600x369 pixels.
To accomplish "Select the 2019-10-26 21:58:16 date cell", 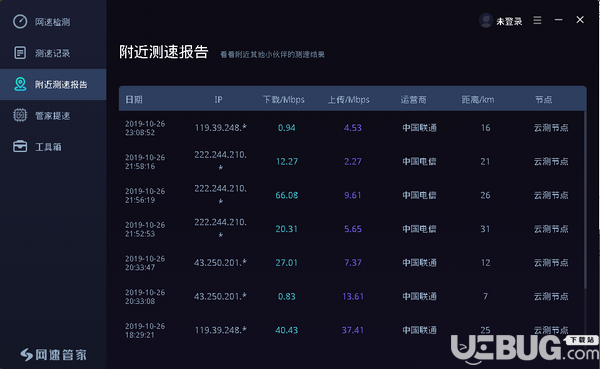I will coord(145,162).
